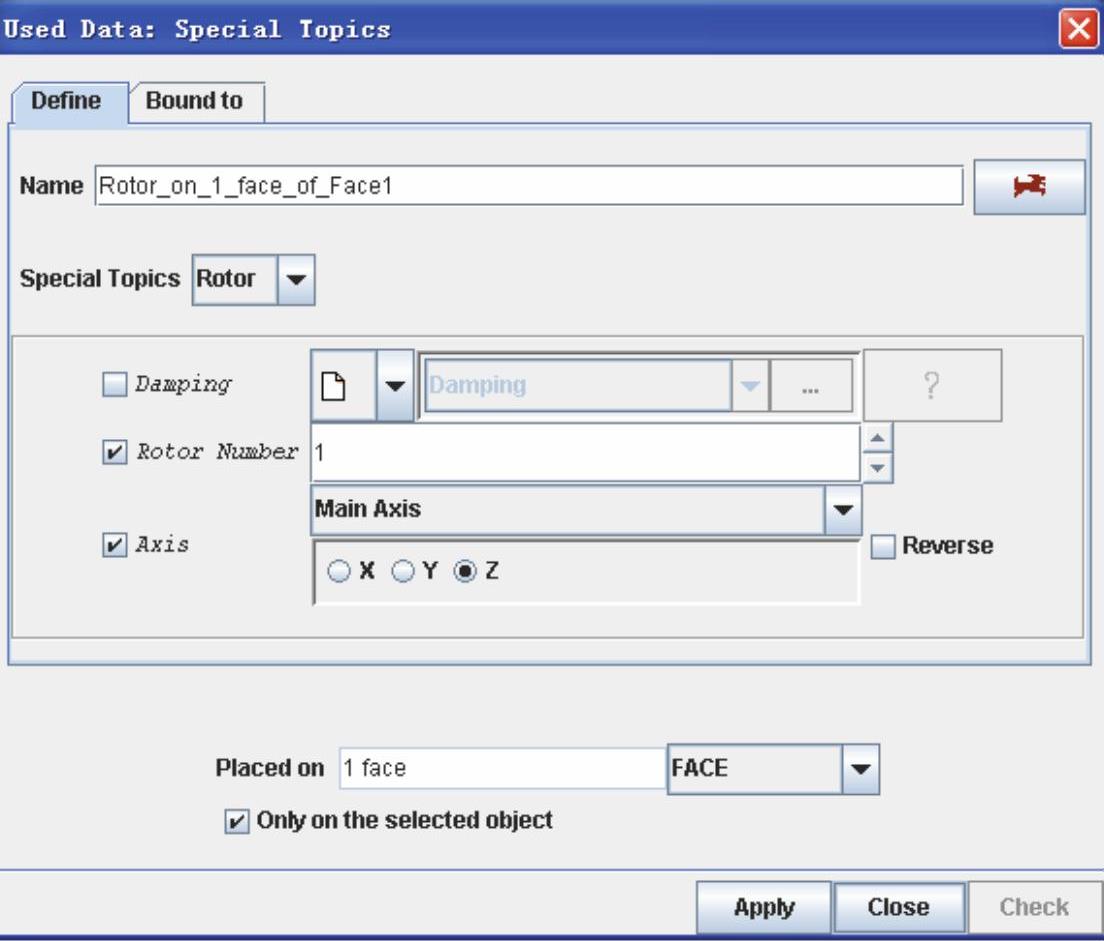Switch to the Bound to tab
The width and height of the screenshot is (1104, 941).
click(195, 101)
